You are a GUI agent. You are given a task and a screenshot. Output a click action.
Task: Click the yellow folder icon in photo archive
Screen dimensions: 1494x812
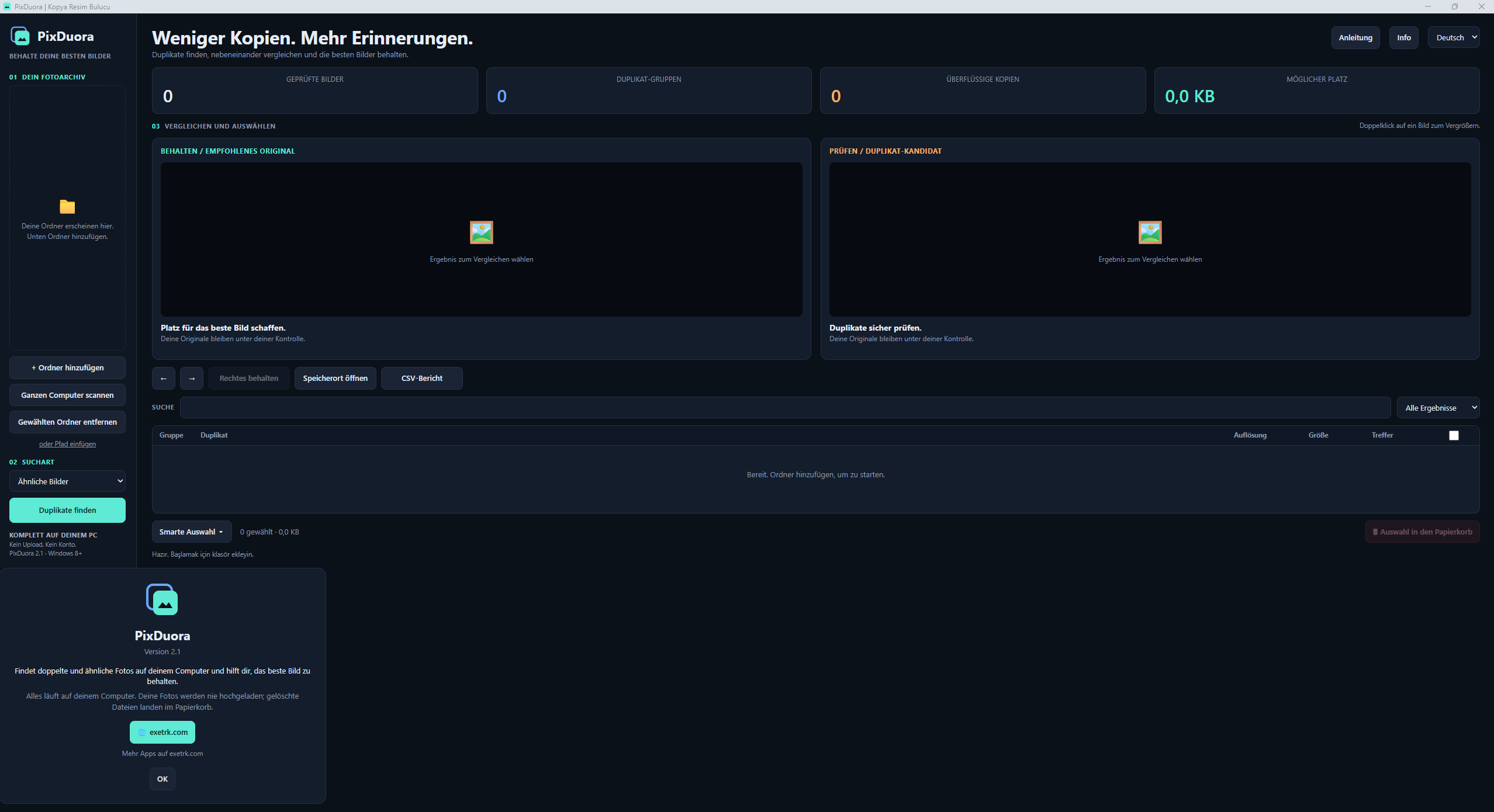point(67,207)
